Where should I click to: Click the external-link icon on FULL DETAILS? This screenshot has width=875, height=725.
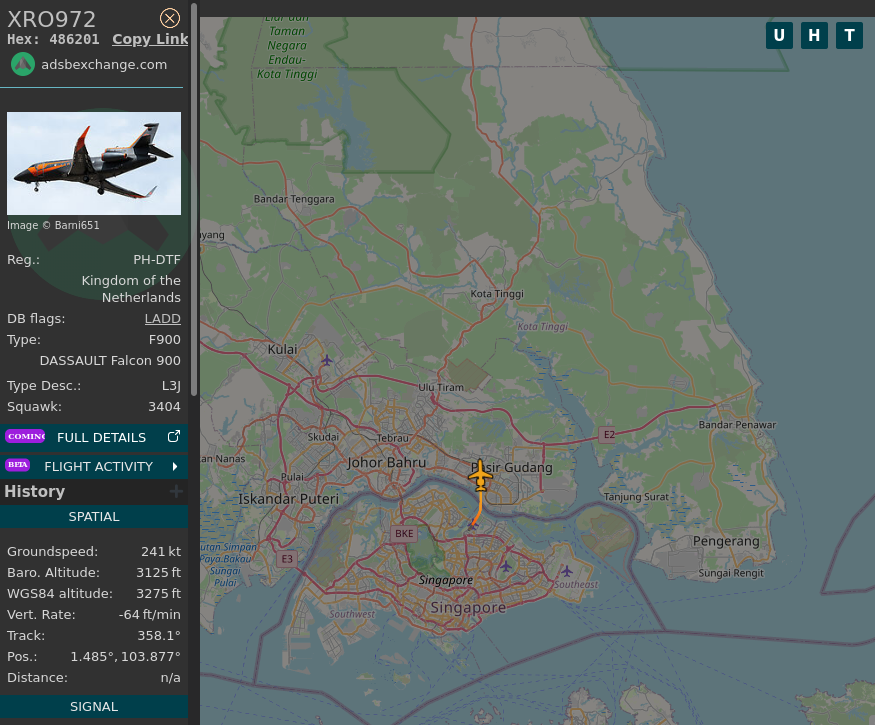(174, 436)
